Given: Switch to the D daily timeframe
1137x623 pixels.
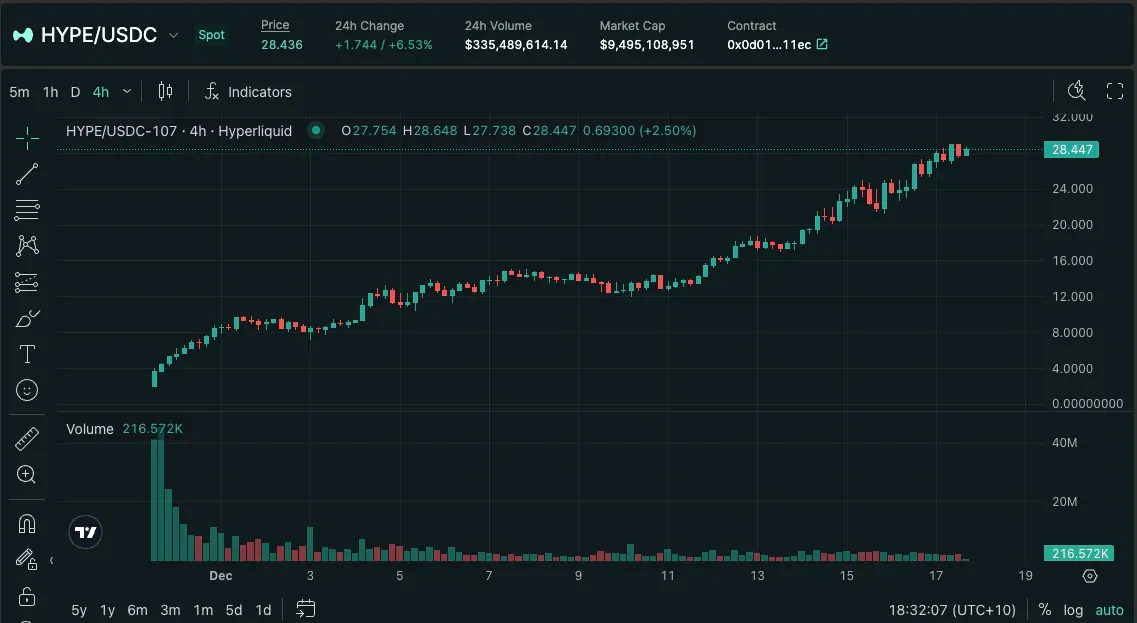Looking at the screenshot, I should [75, 92].
